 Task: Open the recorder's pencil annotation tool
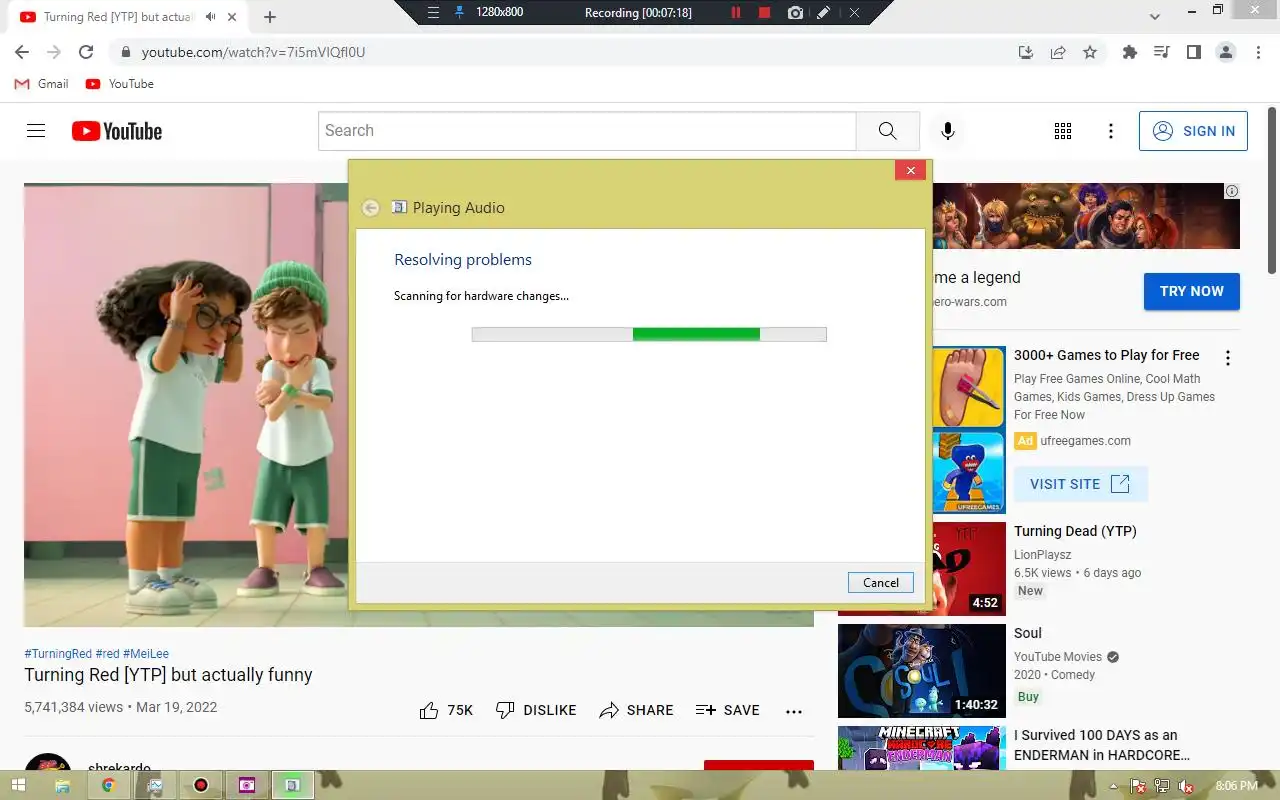coord(823,13)
